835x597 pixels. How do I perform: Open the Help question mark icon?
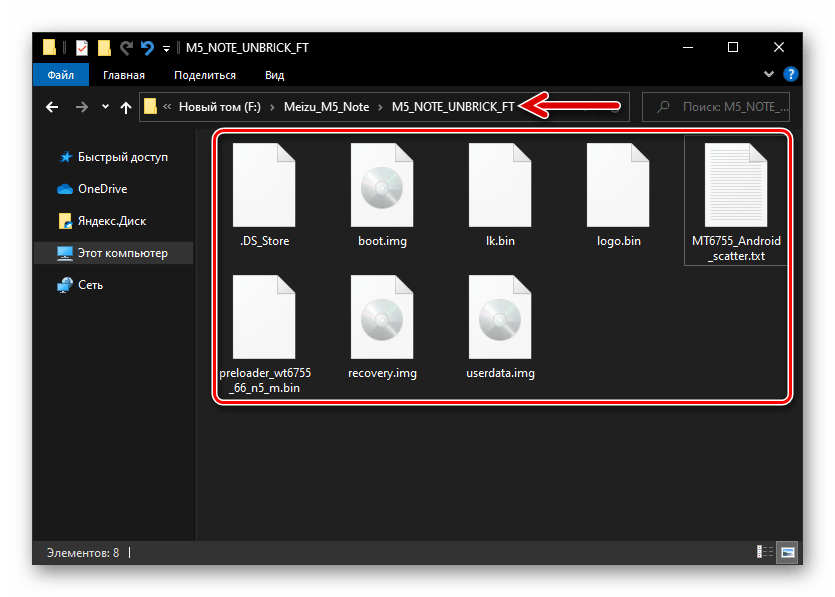click(790, 74)
